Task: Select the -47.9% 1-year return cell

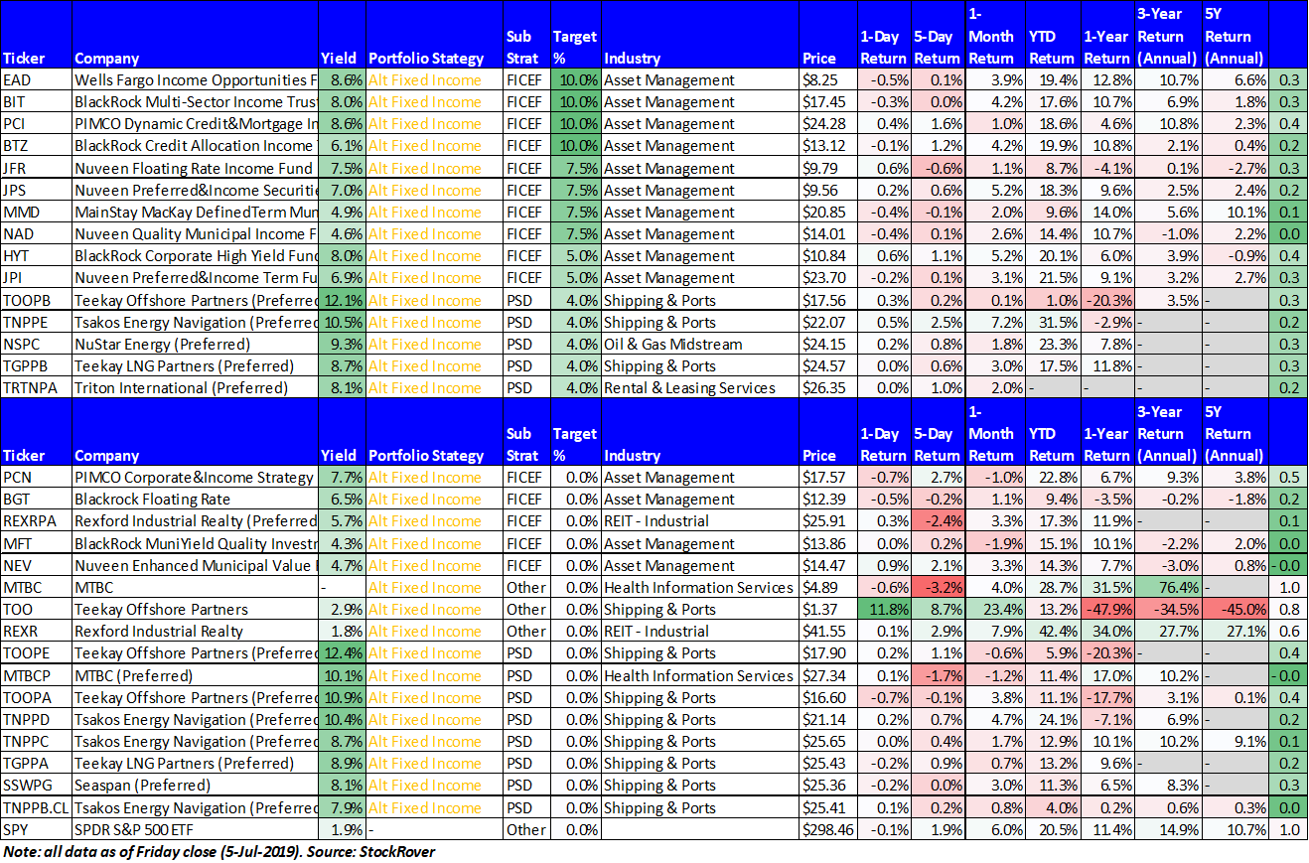Action: coord(1107,609)
